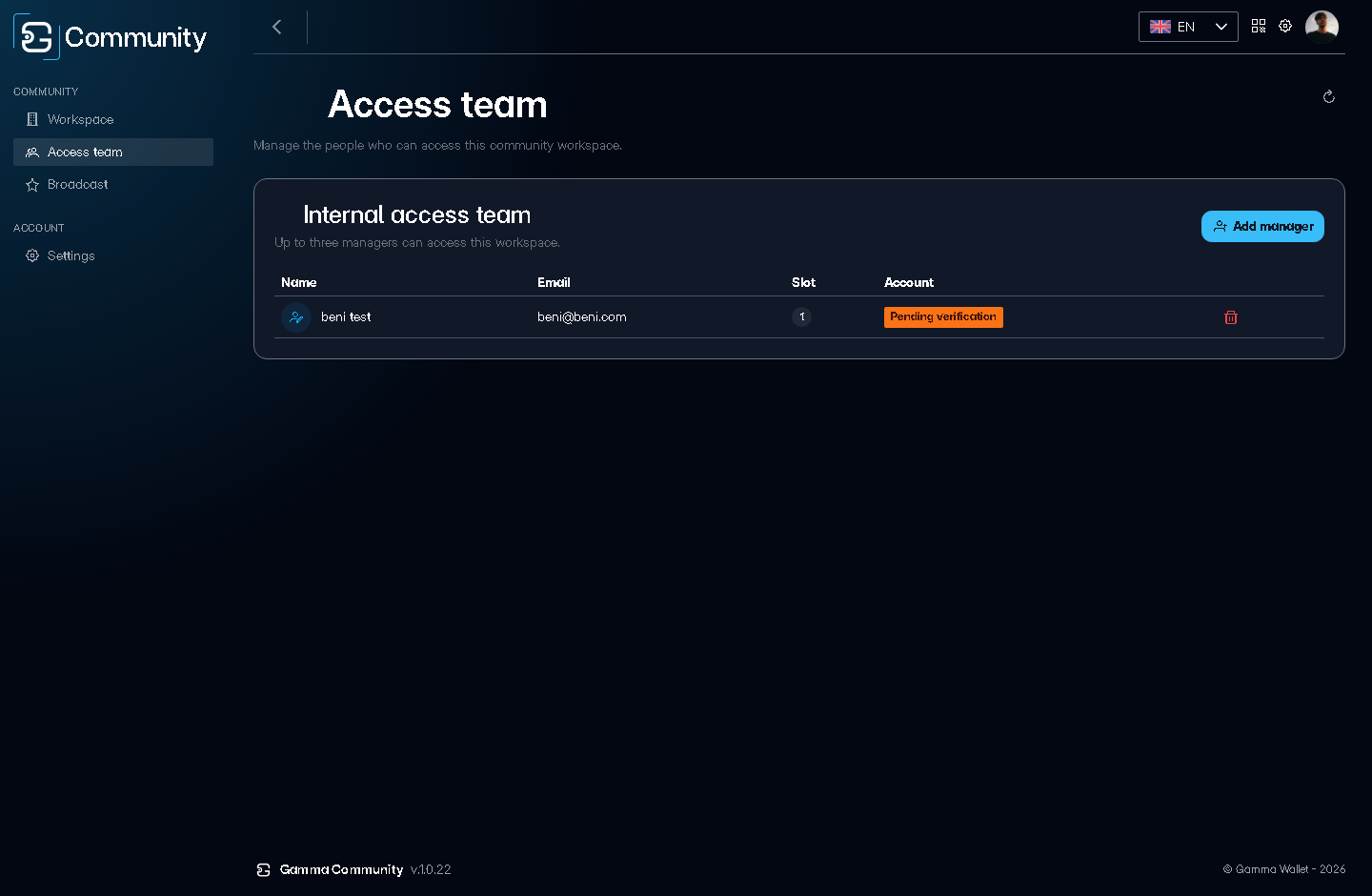Screen dimensions: 1372x896
Task: Open settings gear in top bar
Action: click(x=1285, y=26)
